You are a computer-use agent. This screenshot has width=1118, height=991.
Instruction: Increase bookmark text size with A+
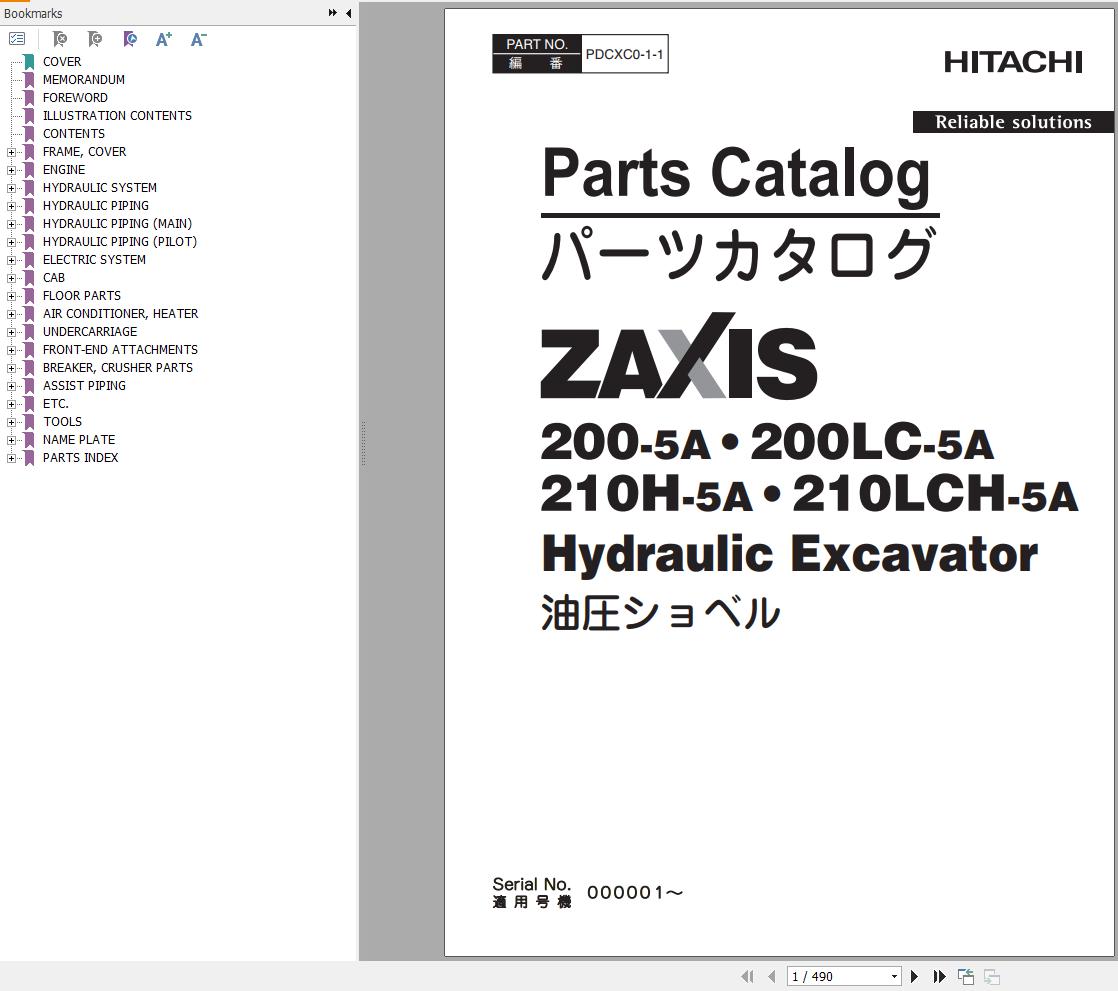click(164, 39)
